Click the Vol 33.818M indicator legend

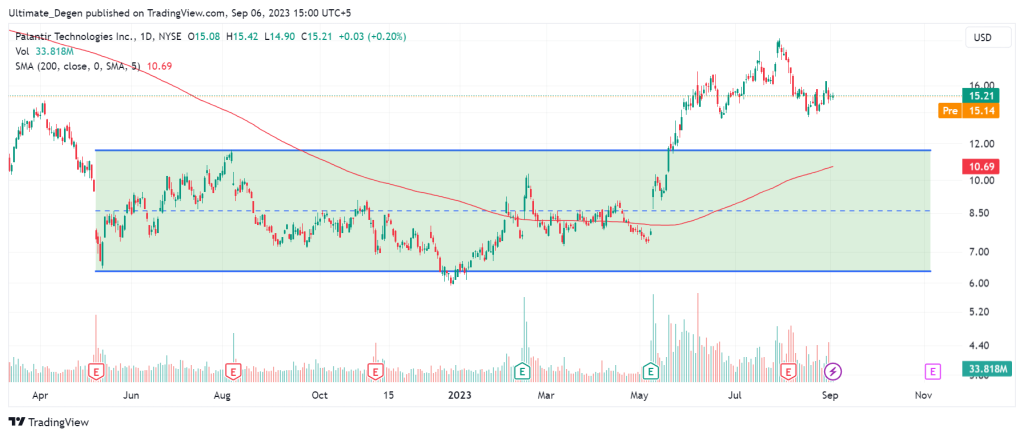[x=44, y=52]
